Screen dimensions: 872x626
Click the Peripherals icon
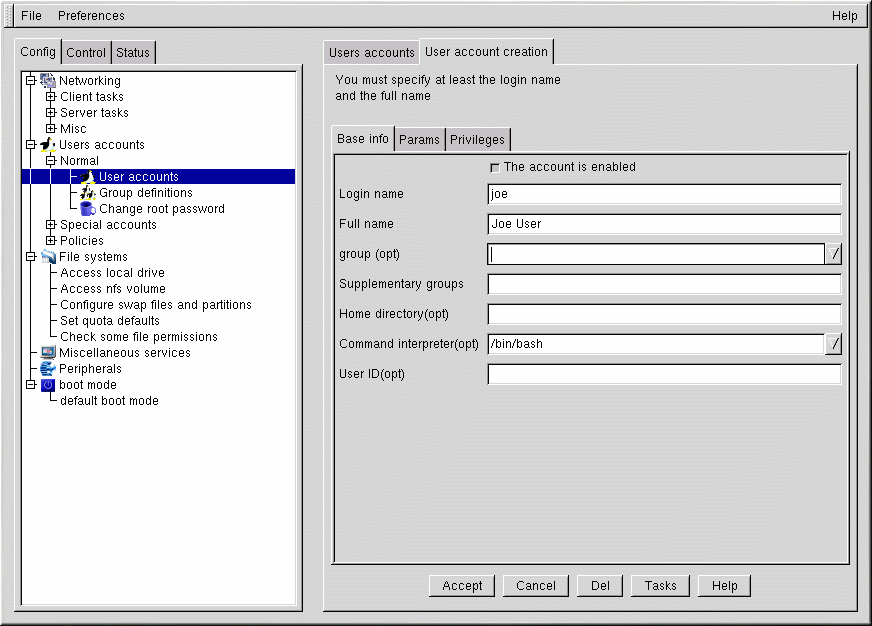[48, 369]
